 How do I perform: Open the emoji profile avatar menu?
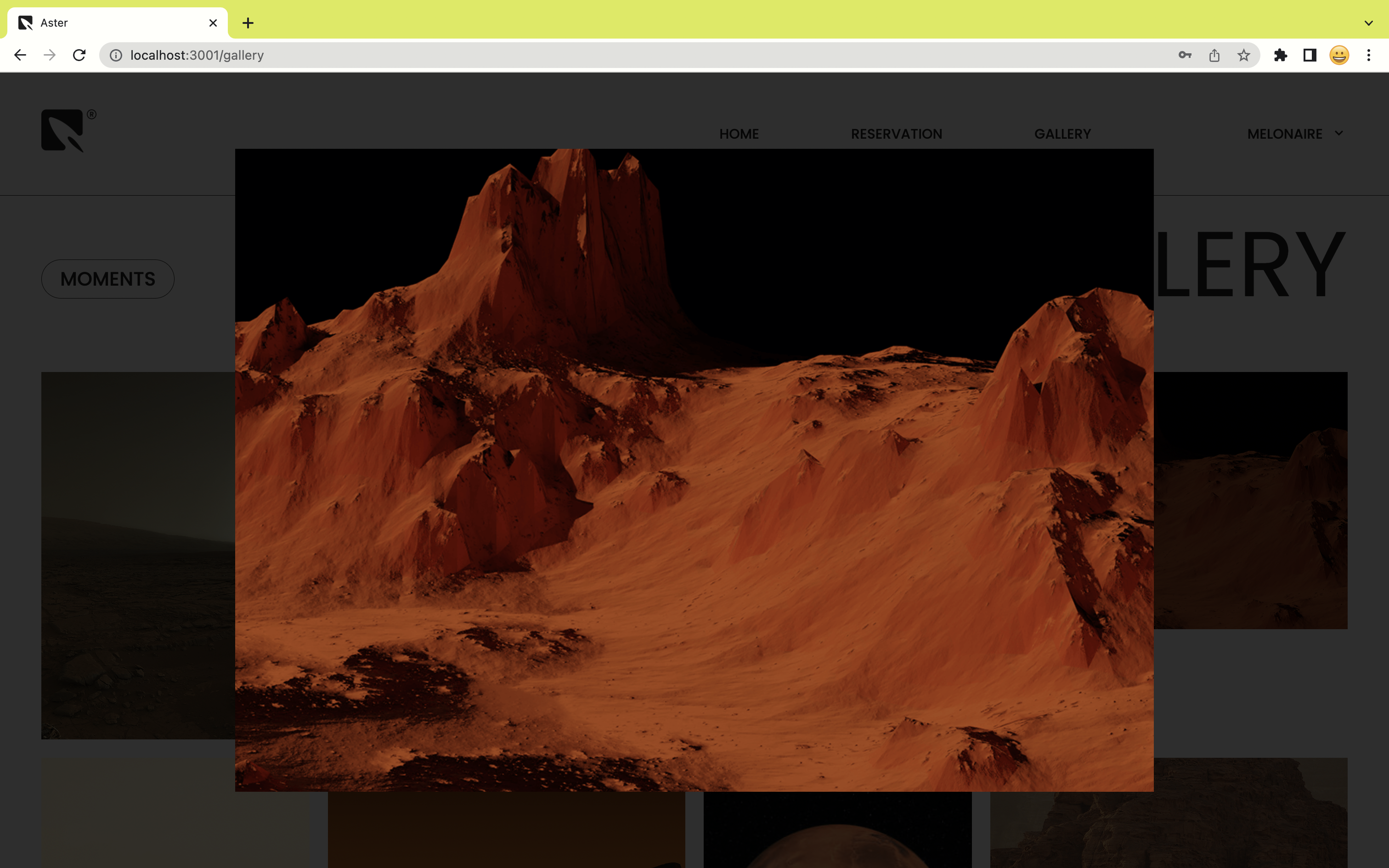click(x=1339, y=55)
